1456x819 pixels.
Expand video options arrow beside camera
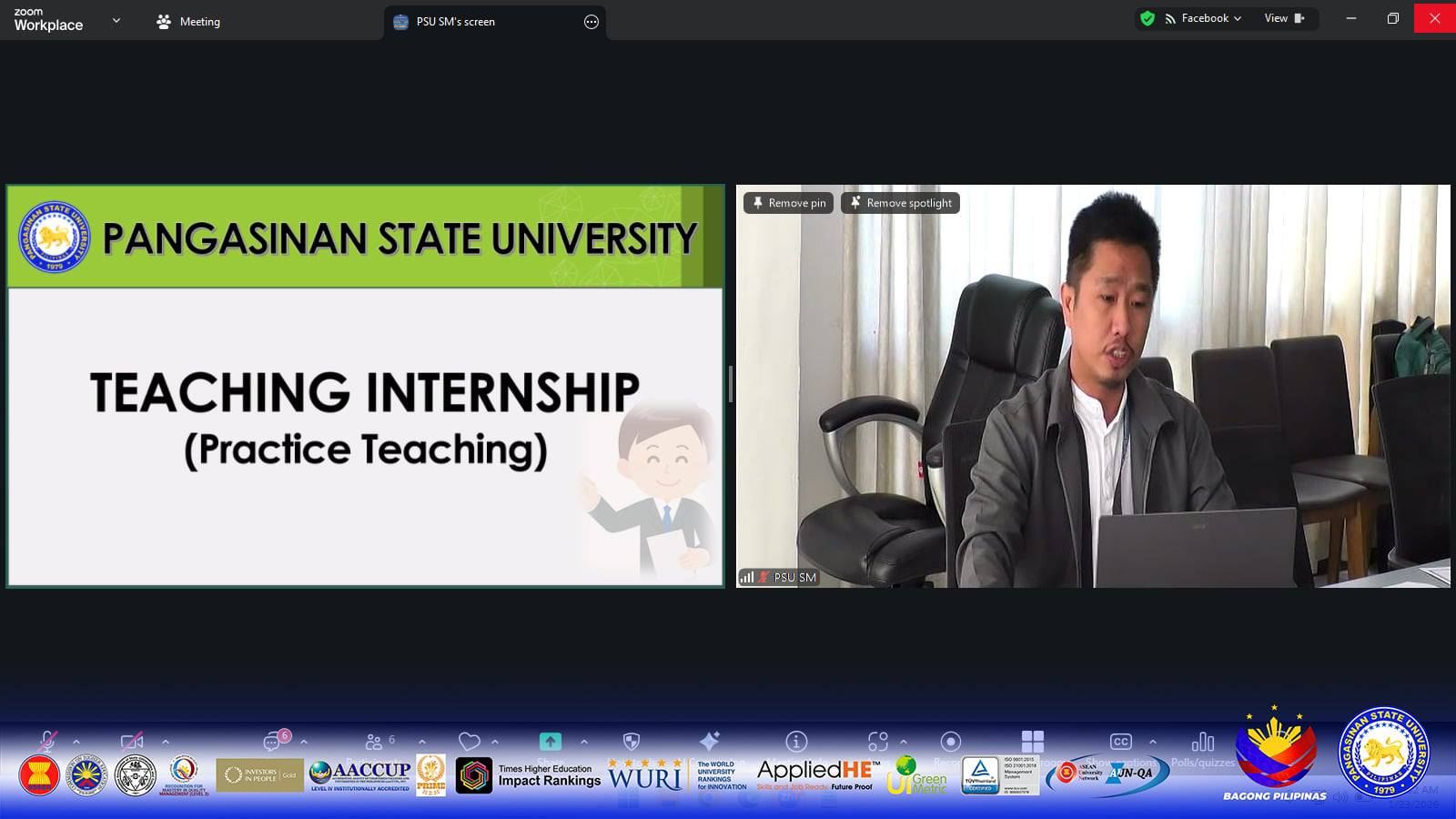166,742
